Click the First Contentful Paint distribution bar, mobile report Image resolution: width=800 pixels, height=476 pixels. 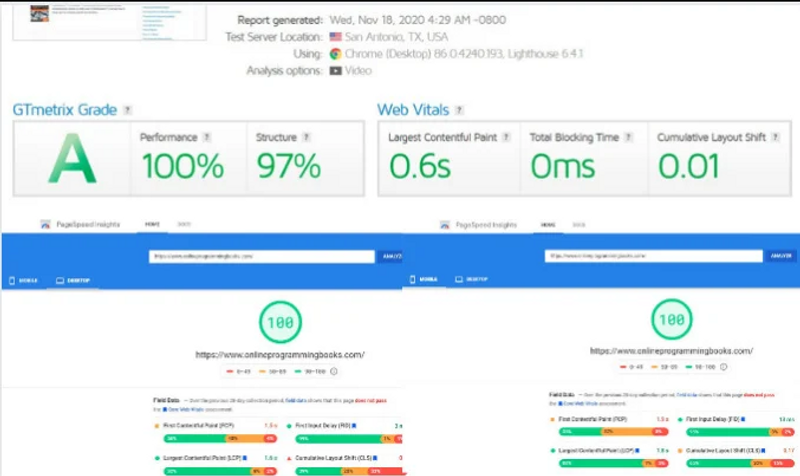614,432
